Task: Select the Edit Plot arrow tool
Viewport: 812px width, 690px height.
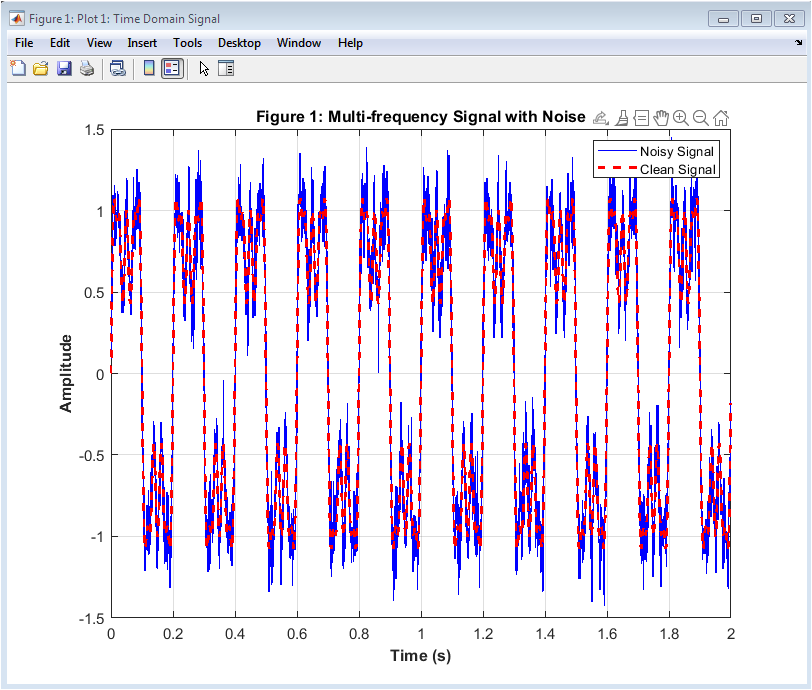Action: click(x=204, y=68)
